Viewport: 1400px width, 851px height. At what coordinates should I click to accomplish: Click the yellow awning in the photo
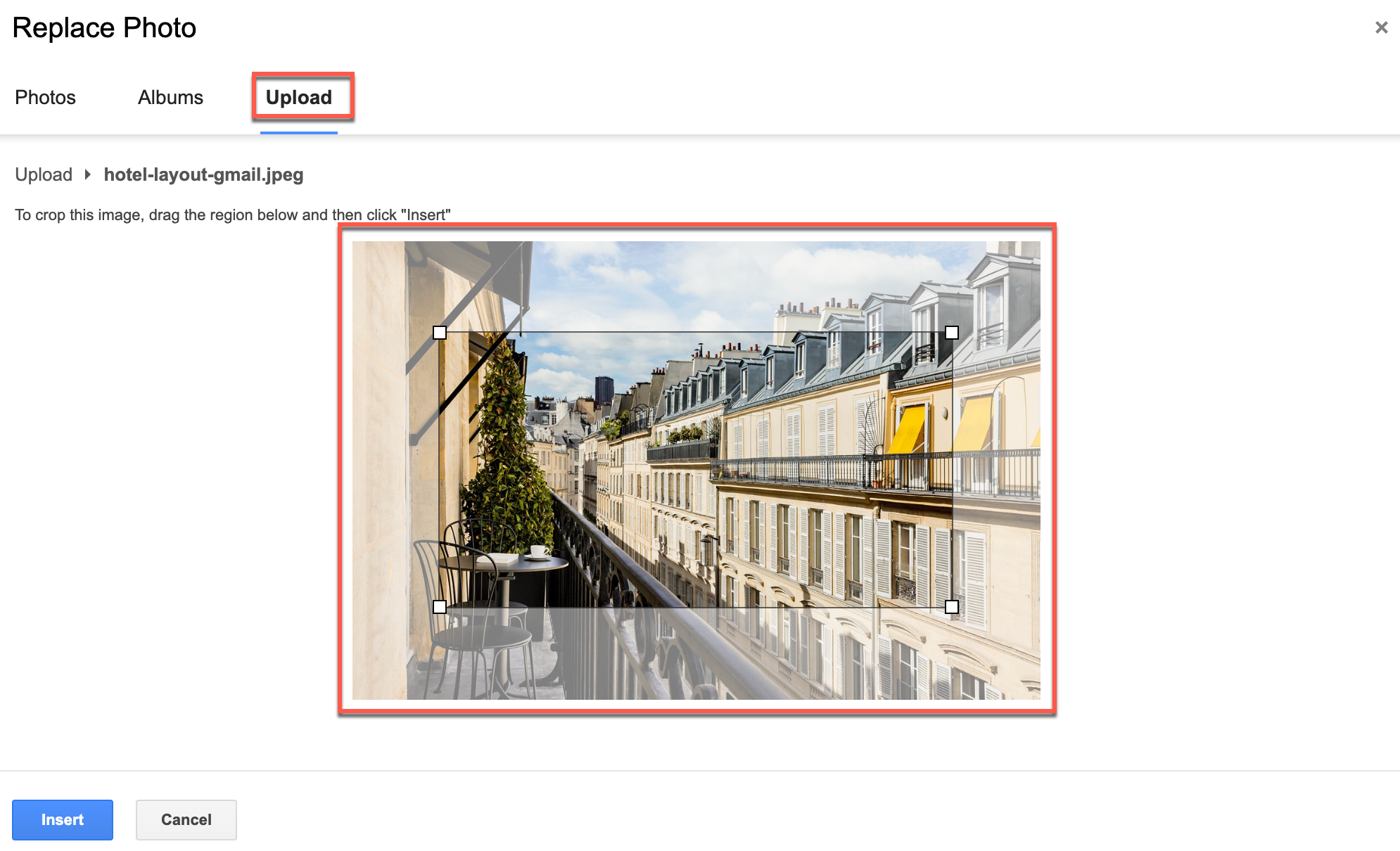click(x=908, y=428)
